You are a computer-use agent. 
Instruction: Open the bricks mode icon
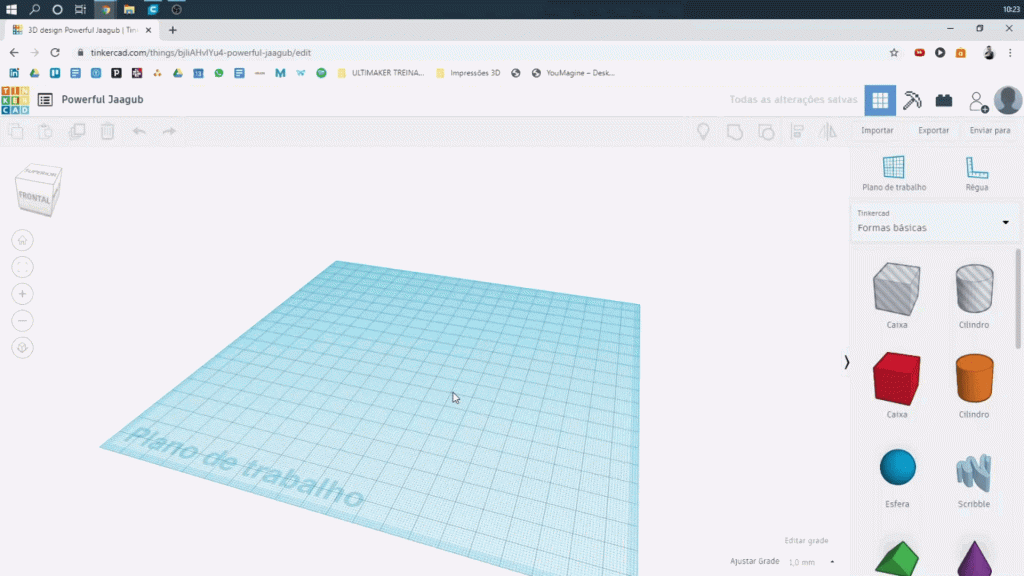(x=944, y=100)
